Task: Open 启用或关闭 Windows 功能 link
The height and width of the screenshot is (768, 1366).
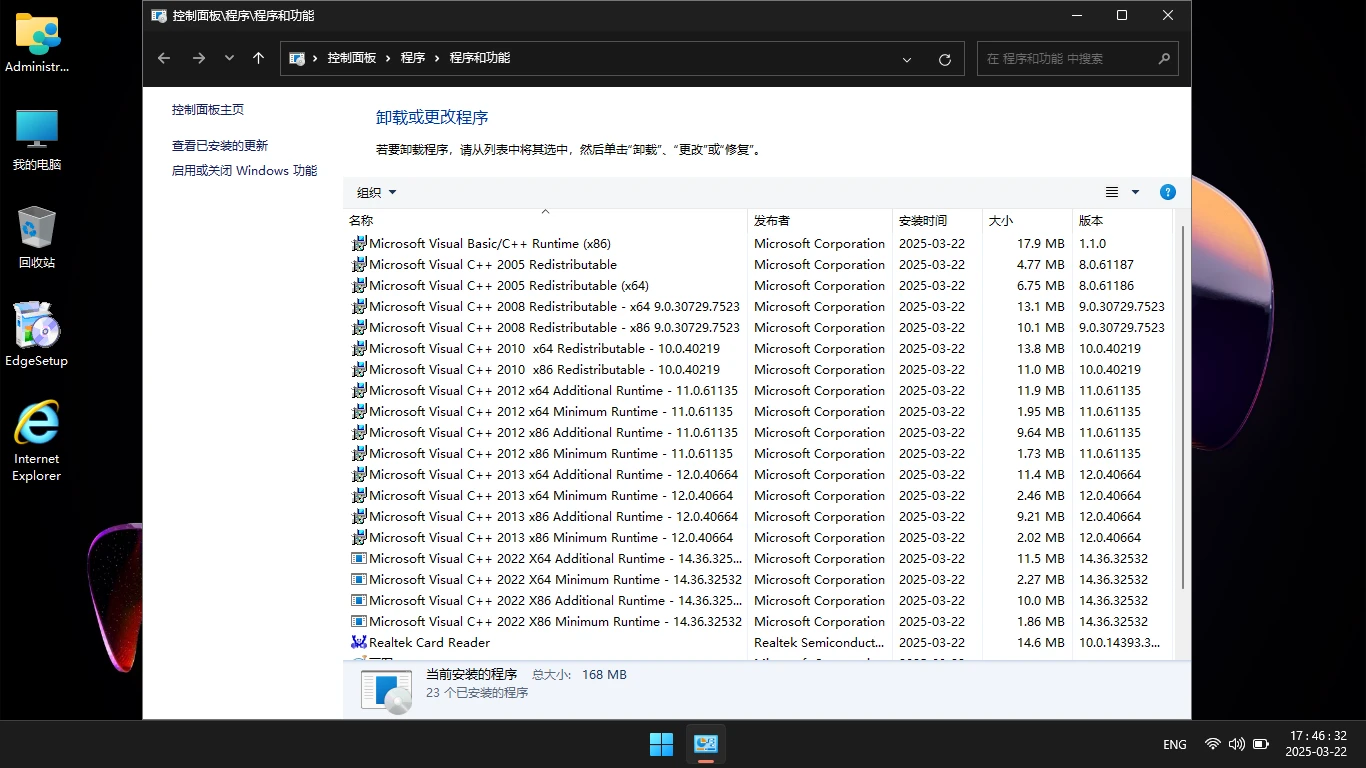Action: coord(244,171)
